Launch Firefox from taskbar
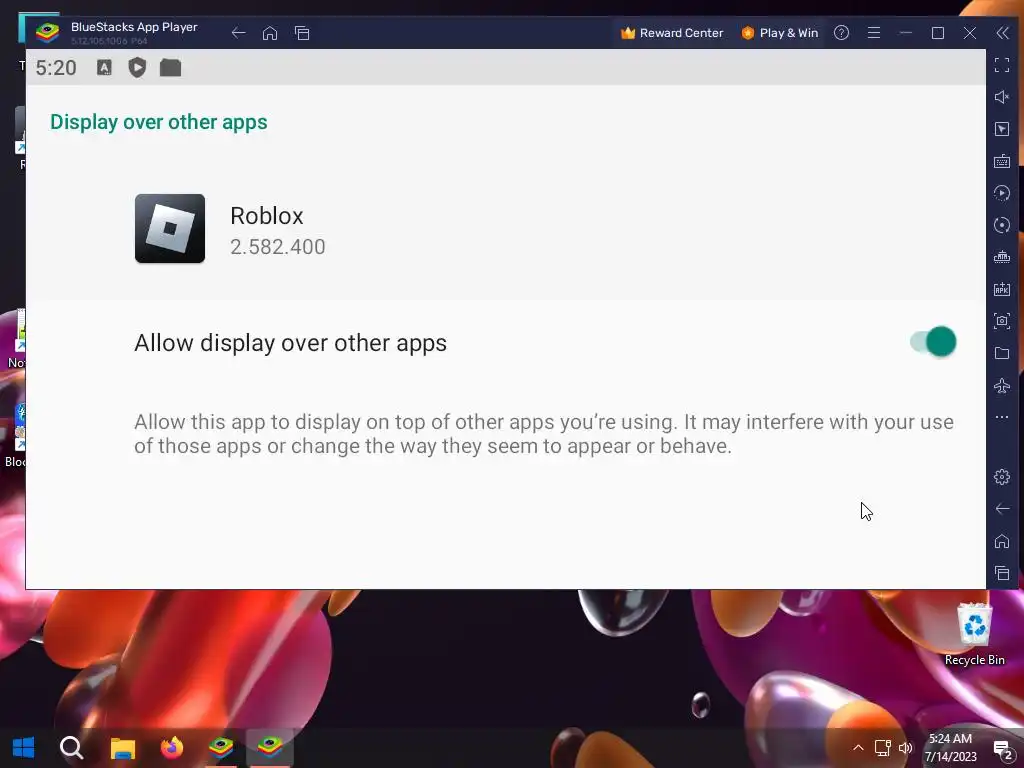 [172, 748]
